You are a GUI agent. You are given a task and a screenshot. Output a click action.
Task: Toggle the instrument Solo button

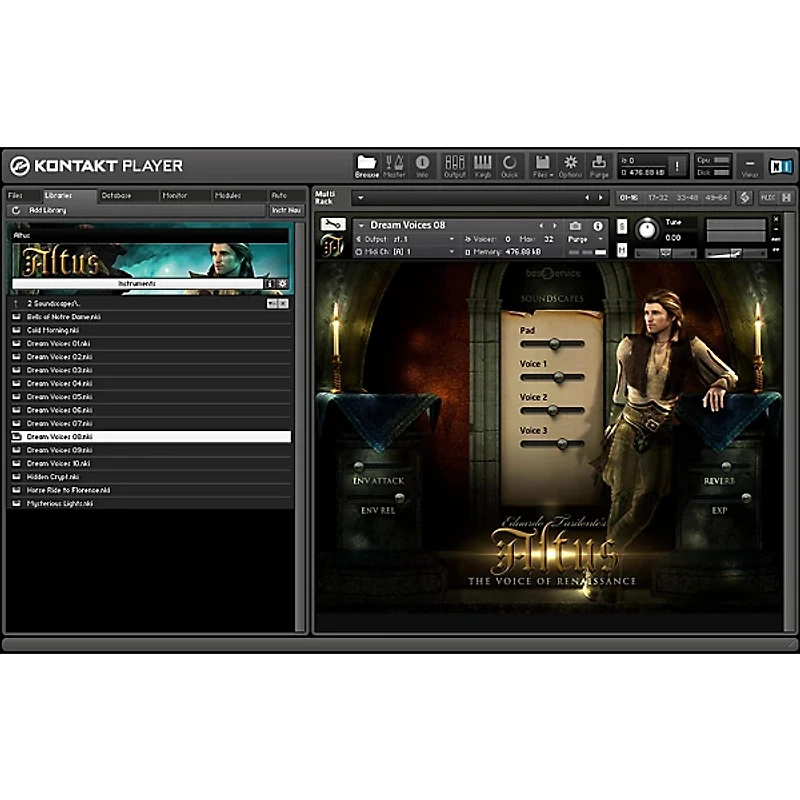[x=622, y=226]
